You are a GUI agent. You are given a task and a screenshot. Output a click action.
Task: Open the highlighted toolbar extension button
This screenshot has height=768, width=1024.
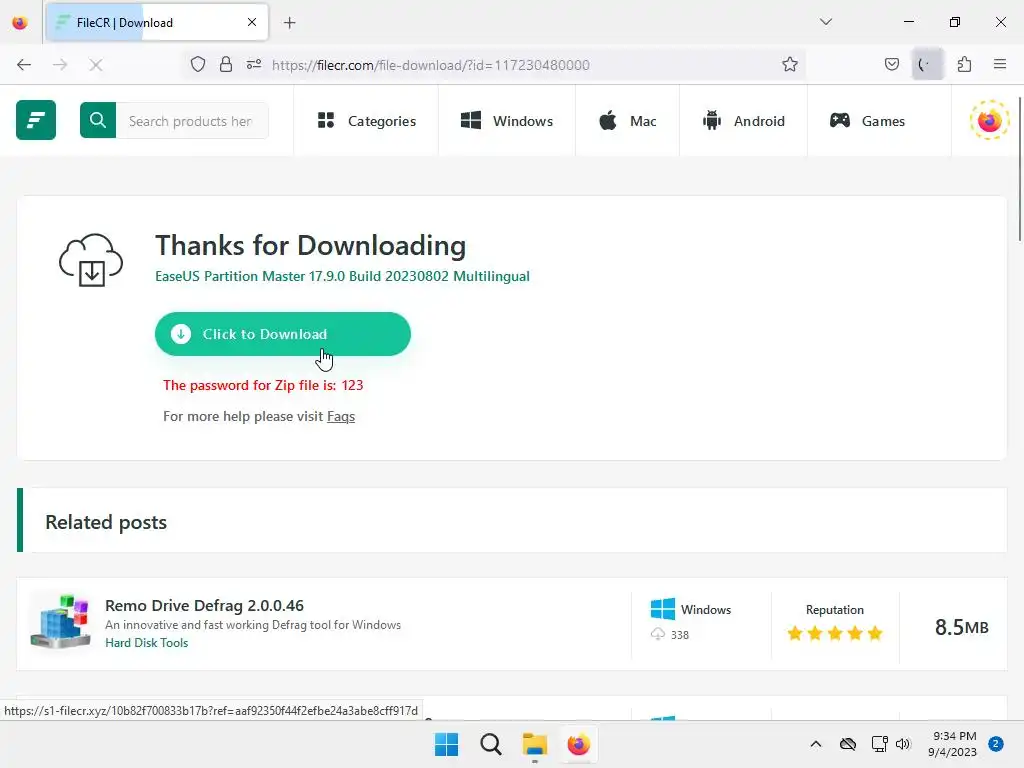(x=927, y=64)
